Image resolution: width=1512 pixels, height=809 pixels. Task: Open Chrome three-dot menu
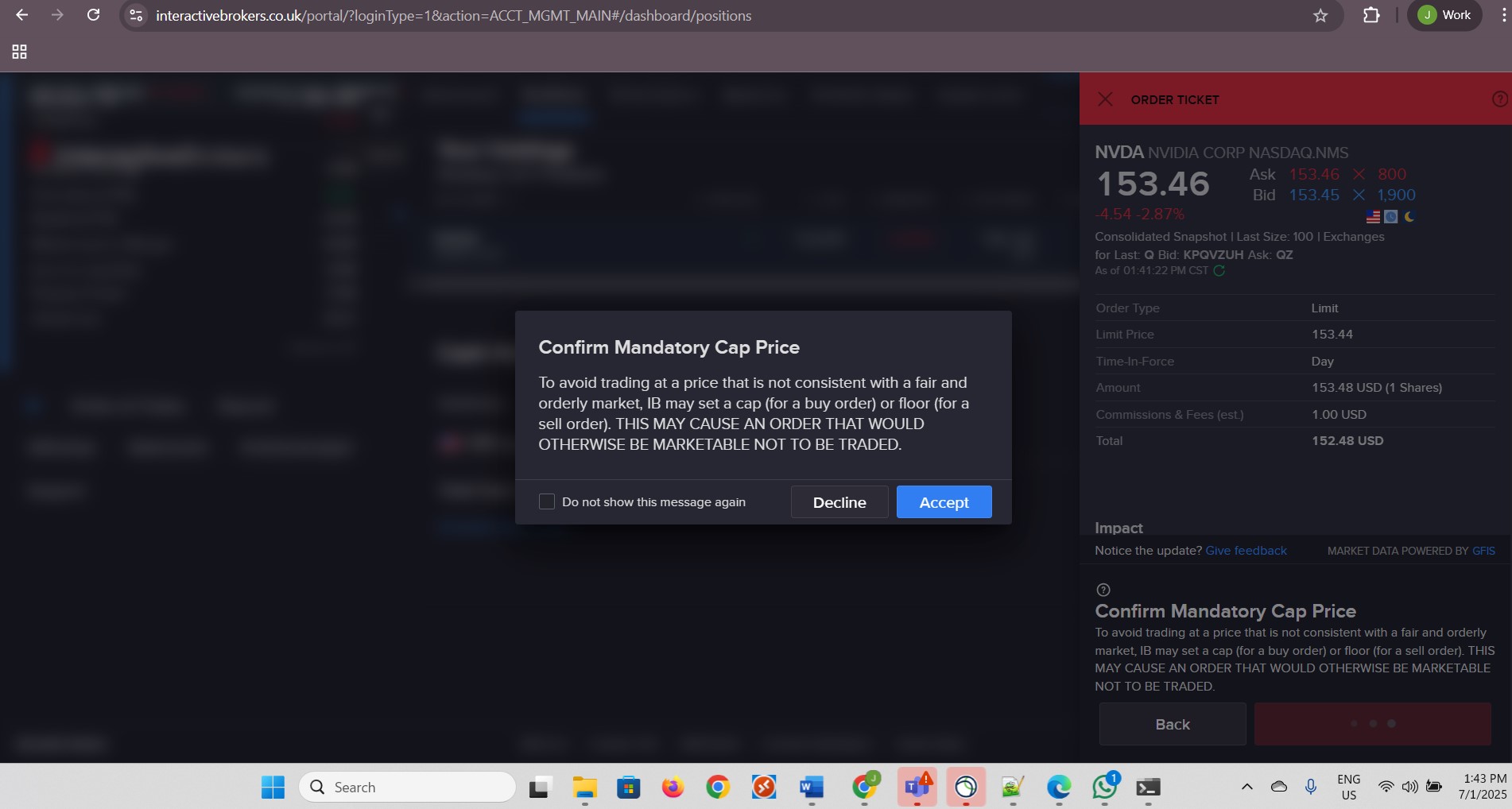tap(1502, 15)
